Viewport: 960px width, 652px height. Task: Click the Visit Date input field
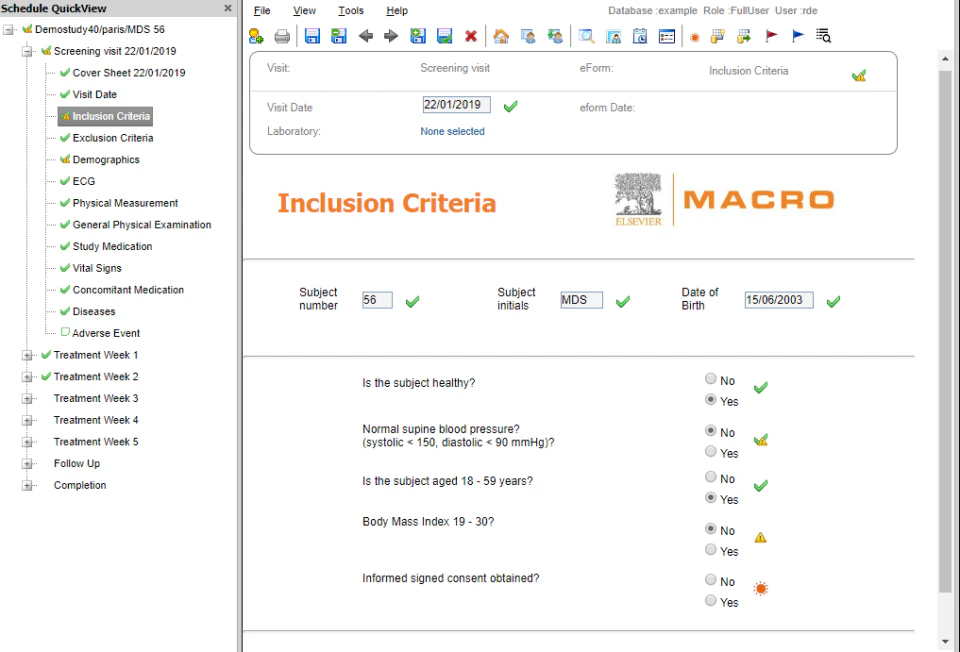(456, 105)
